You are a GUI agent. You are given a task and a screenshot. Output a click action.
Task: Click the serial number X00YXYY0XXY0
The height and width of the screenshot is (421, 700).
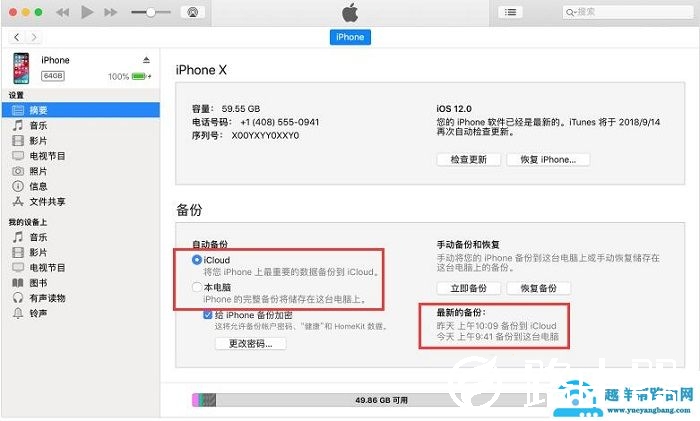[265, 135]
